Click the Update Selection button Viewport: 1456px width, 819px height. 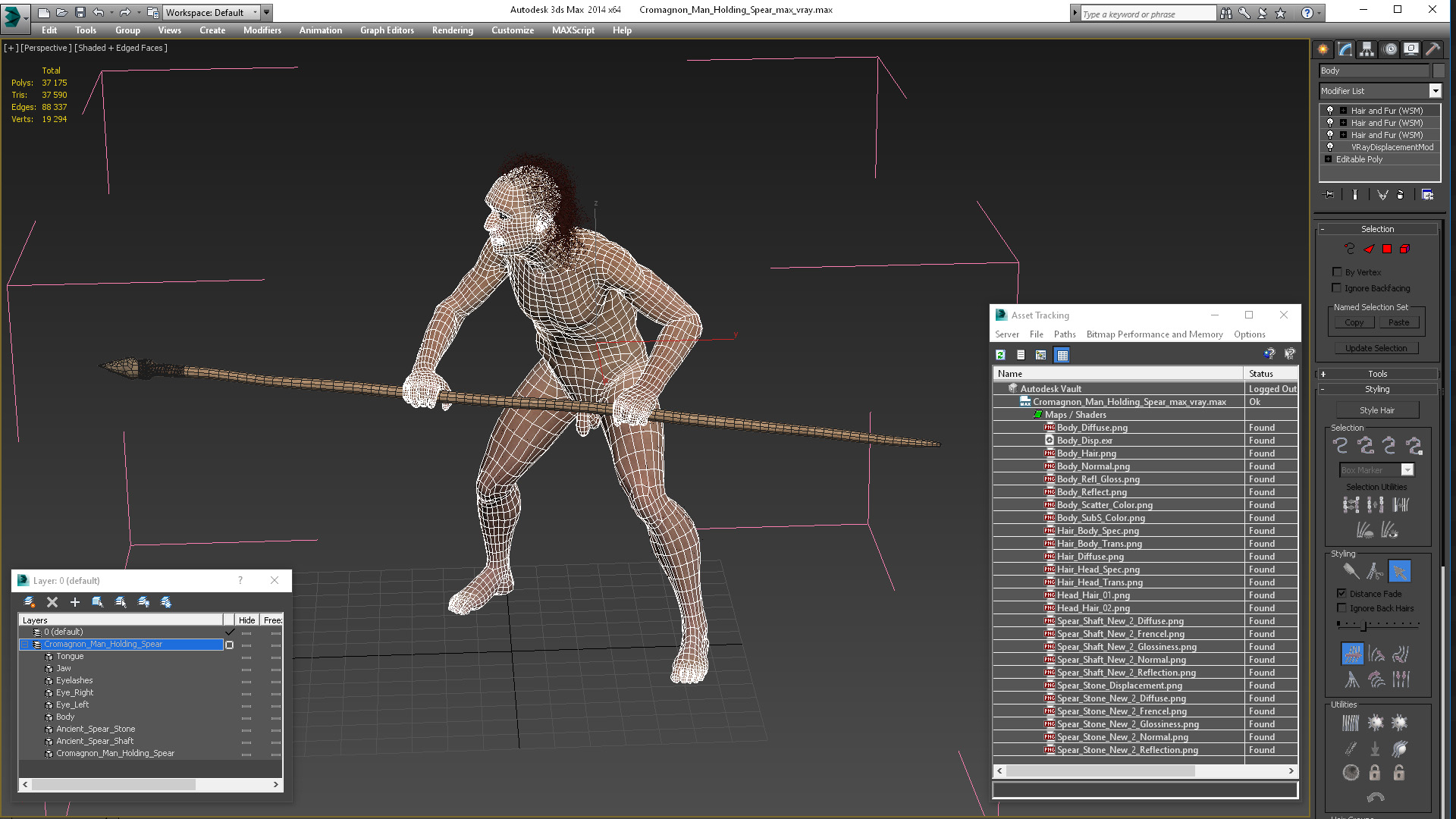click(x=1376, y=348)
